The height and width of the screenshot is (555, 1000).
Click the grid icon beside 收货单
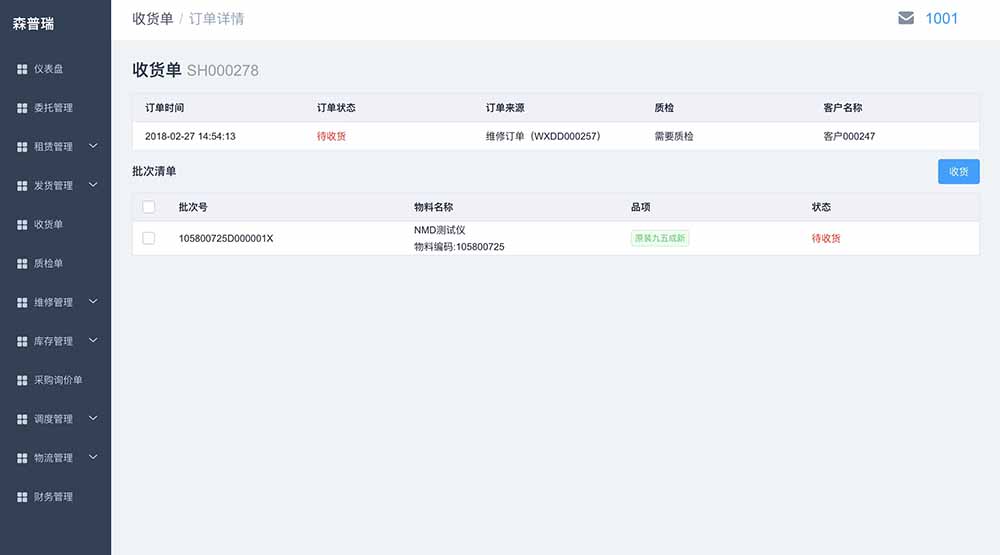click(x=22, y=225)
